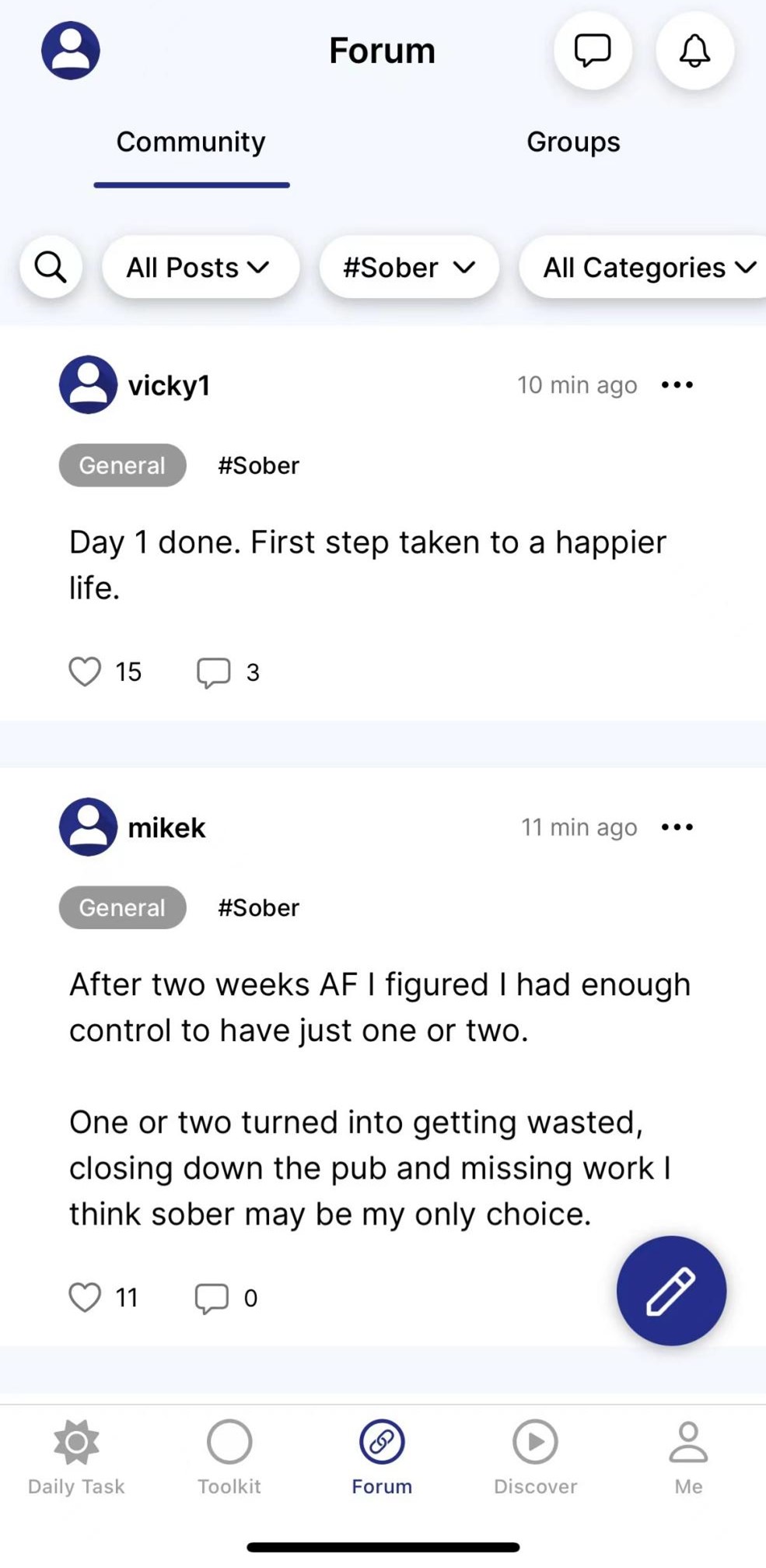The width and height of the screenshot is (766, 1568).
Task: Like vicky1's Day 1 post
Action: [x=85, y=672]
